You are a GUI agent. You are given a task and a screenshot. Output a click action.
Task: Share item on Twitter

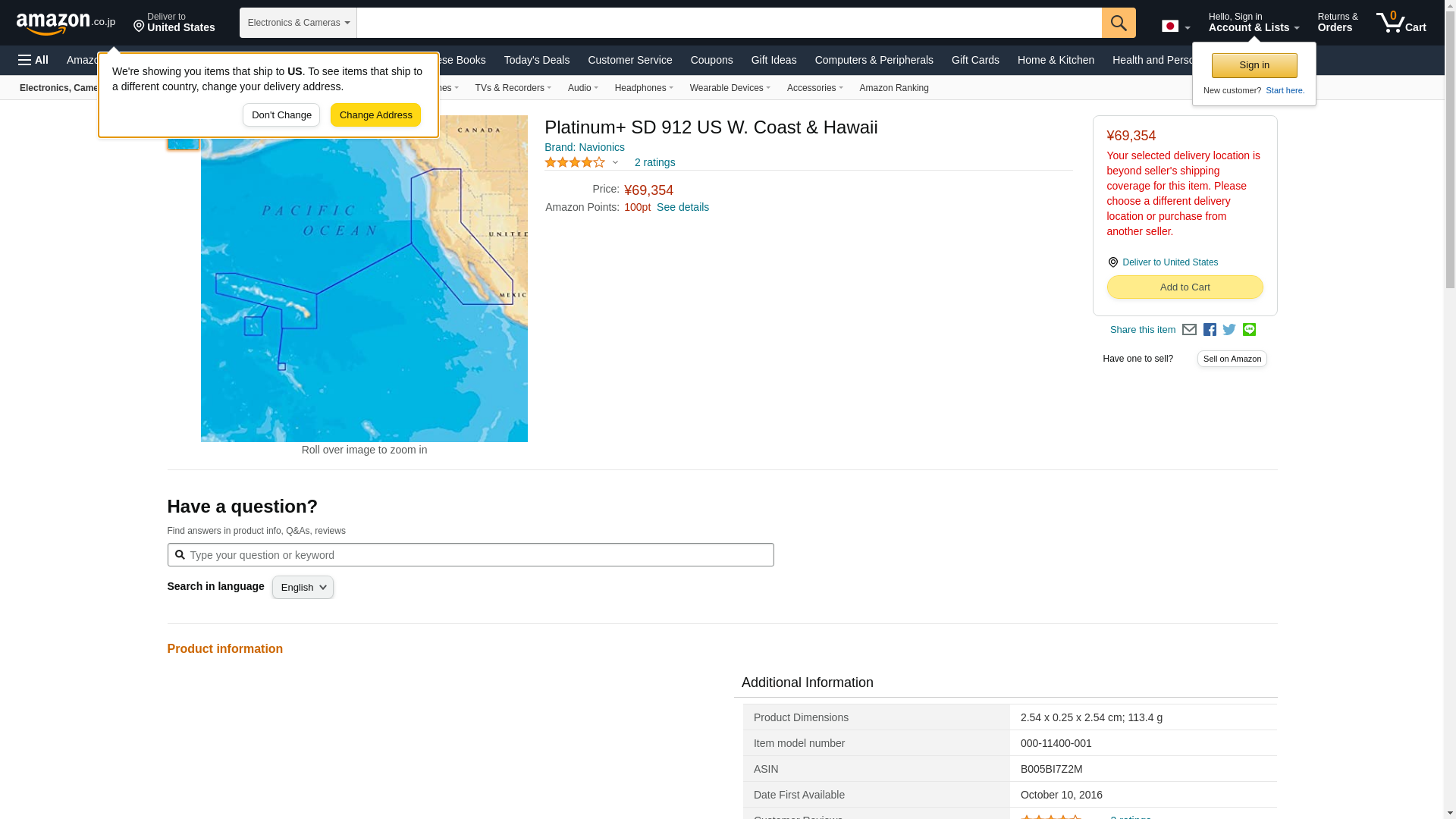(1229, 330)
